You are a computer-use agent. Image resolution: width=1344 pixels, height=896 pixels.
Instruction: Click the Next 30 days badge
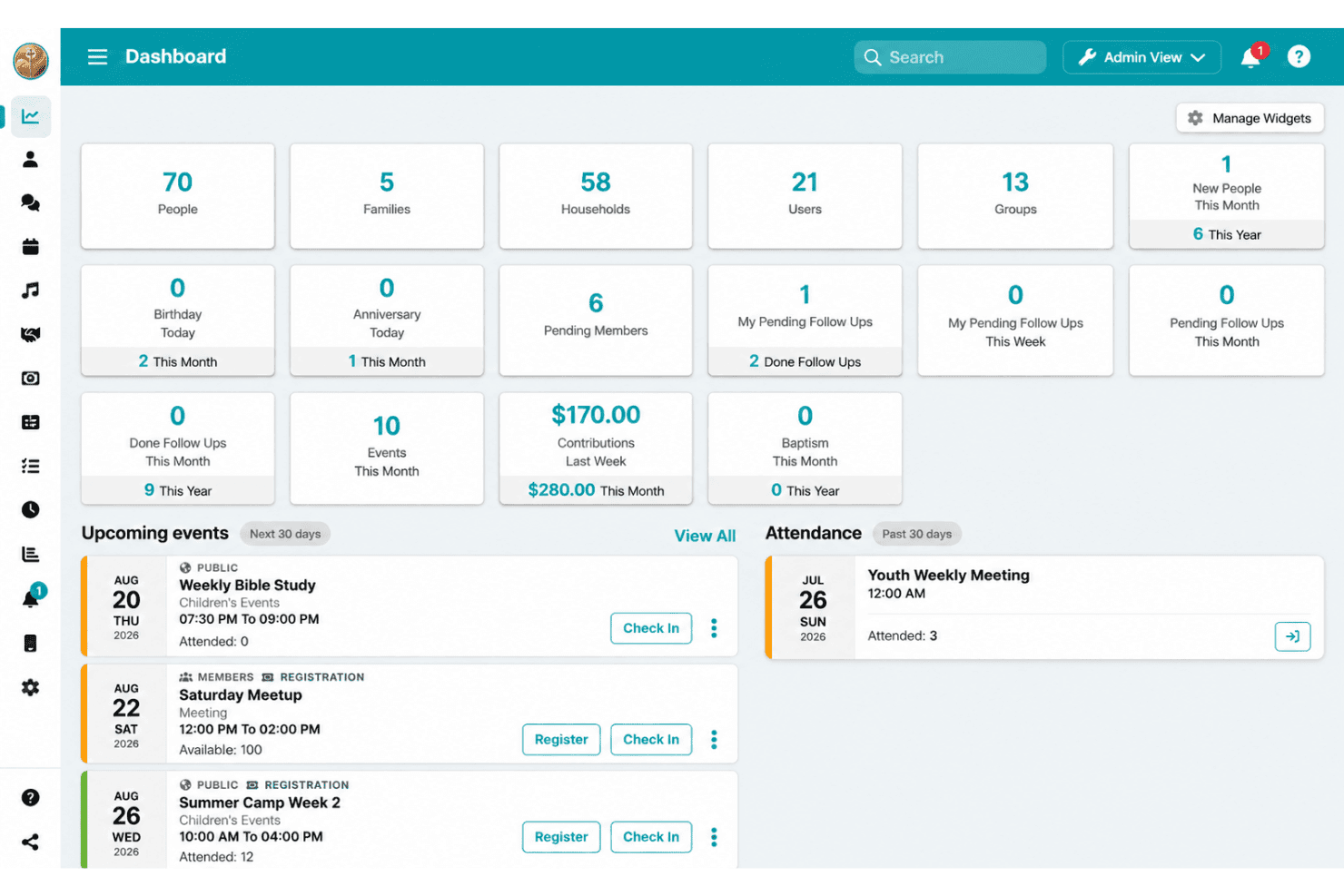(x=285, y=534)
